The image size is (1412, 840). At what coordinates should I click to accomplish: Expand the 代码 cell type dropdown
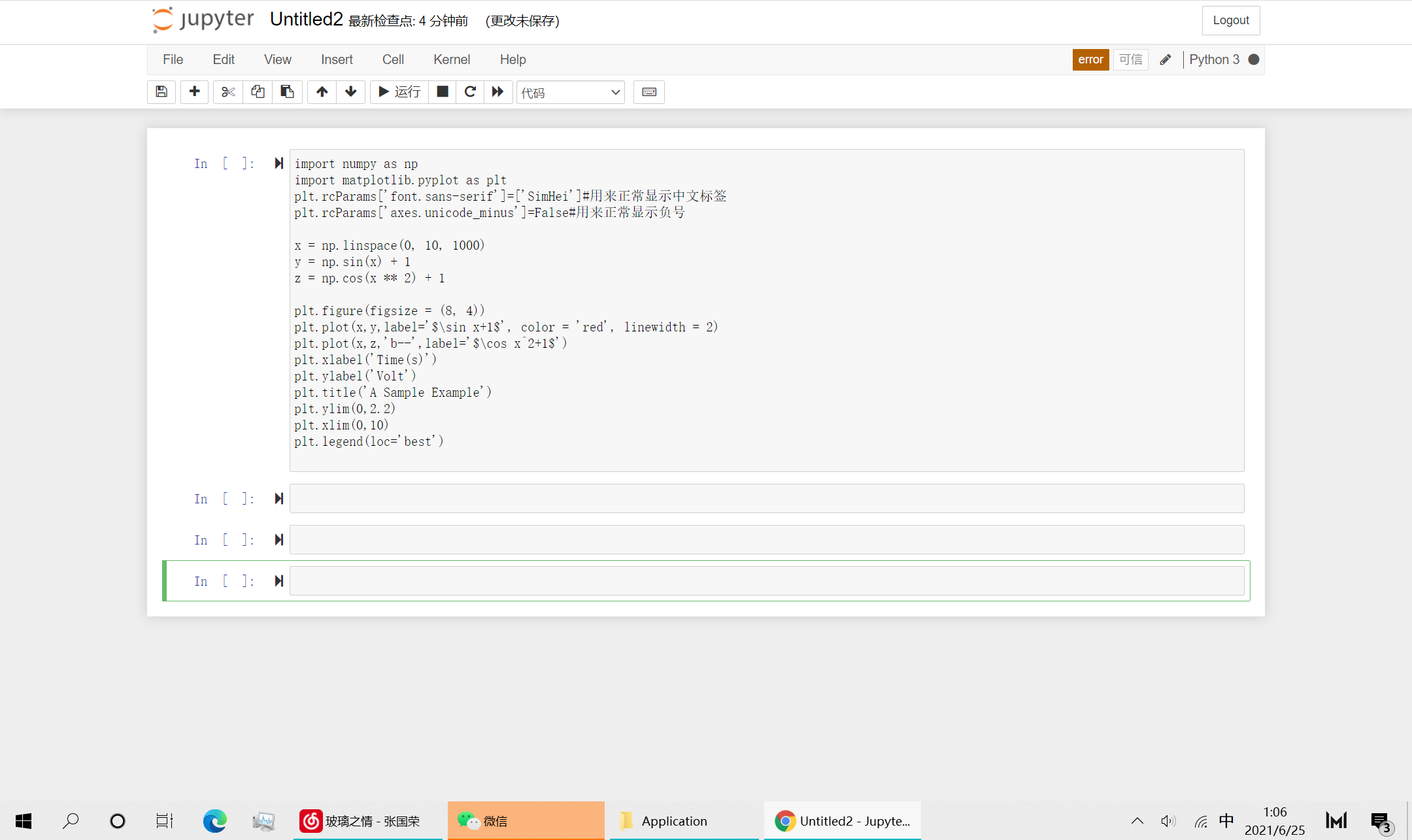click(x=570, y=93)
